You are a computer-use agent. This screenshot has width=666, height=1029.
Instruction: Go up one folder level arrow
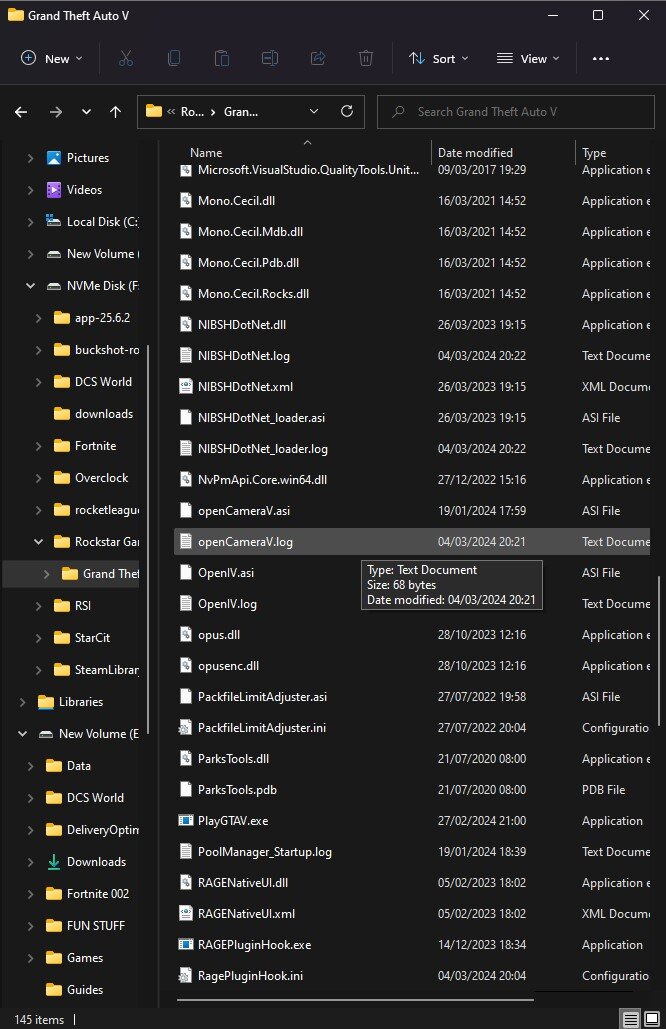pos(115,112)
